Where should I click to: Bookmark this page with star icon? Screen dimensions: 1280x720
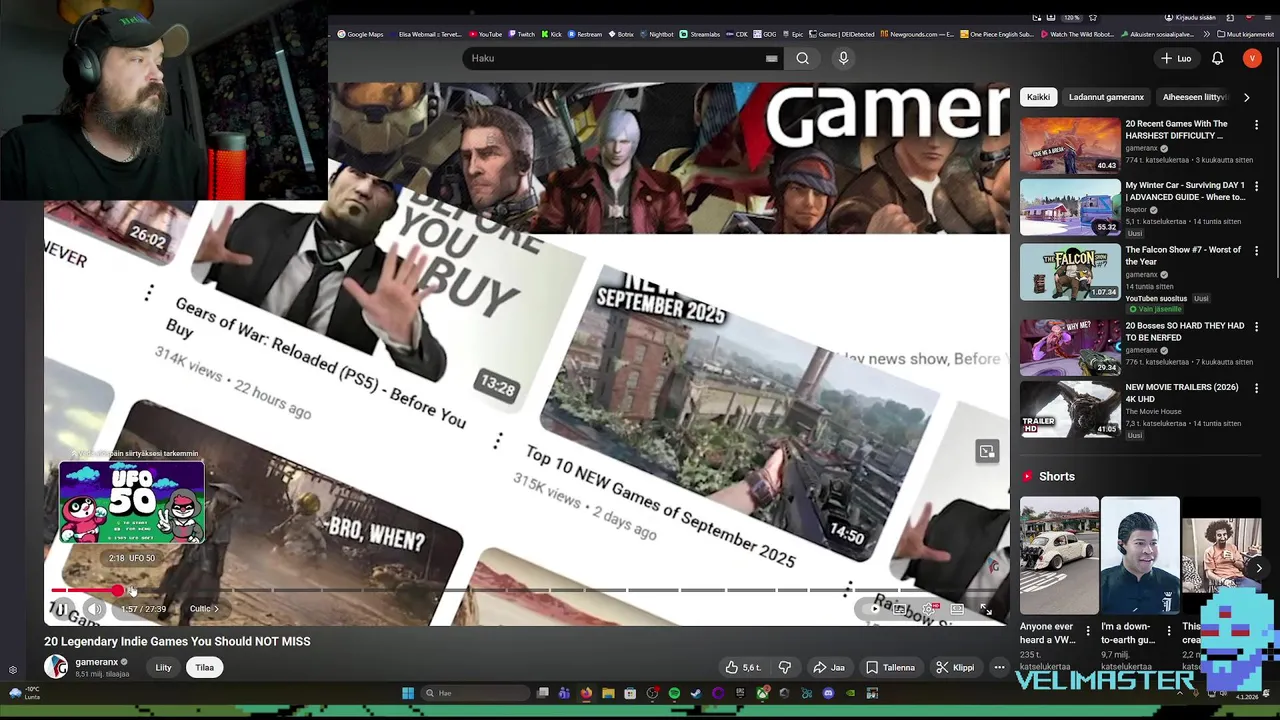tap(1093, 17)
